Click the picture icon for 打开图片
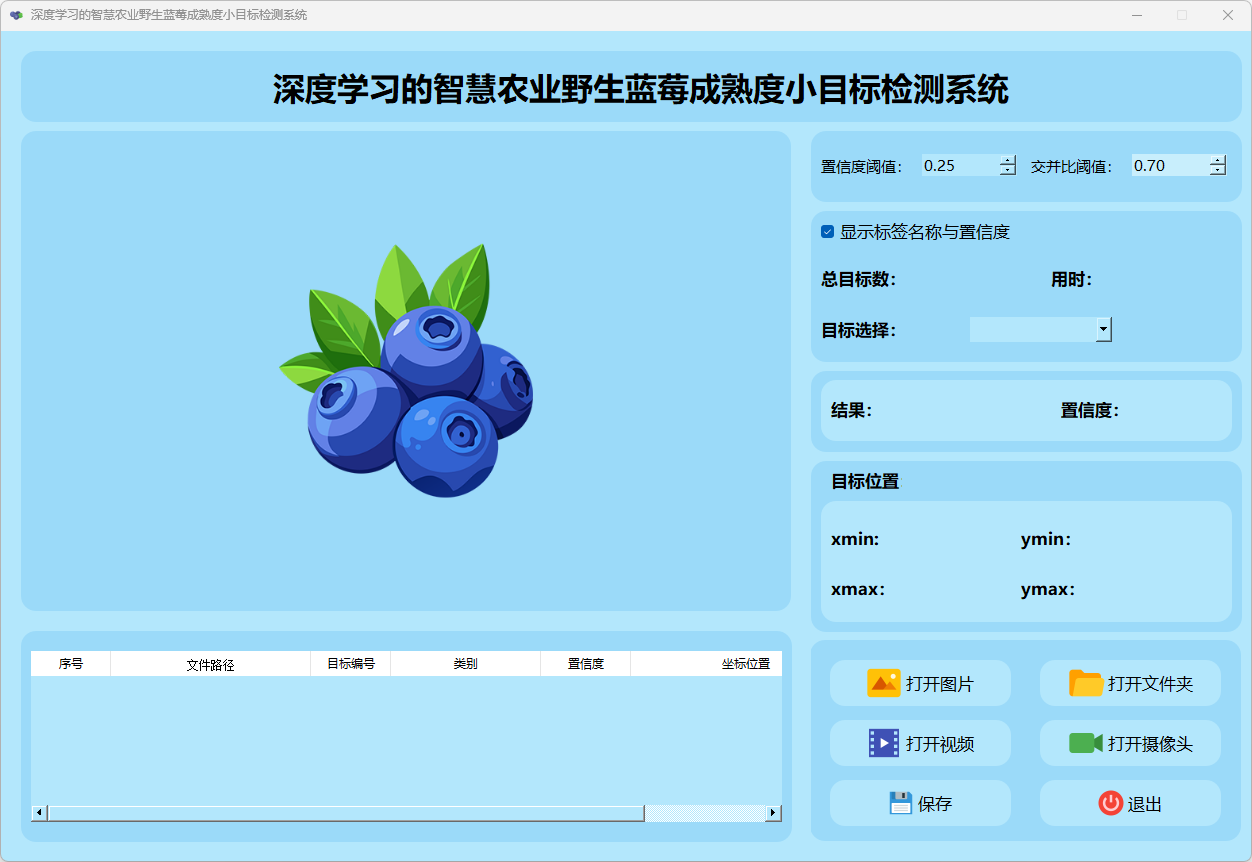 click(x=883, y=684)
